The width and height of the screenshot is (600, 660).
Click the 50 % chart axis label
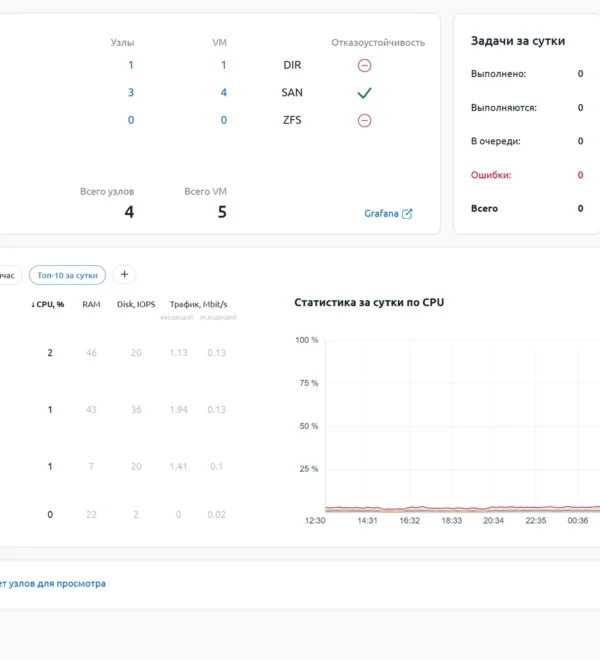309,426
